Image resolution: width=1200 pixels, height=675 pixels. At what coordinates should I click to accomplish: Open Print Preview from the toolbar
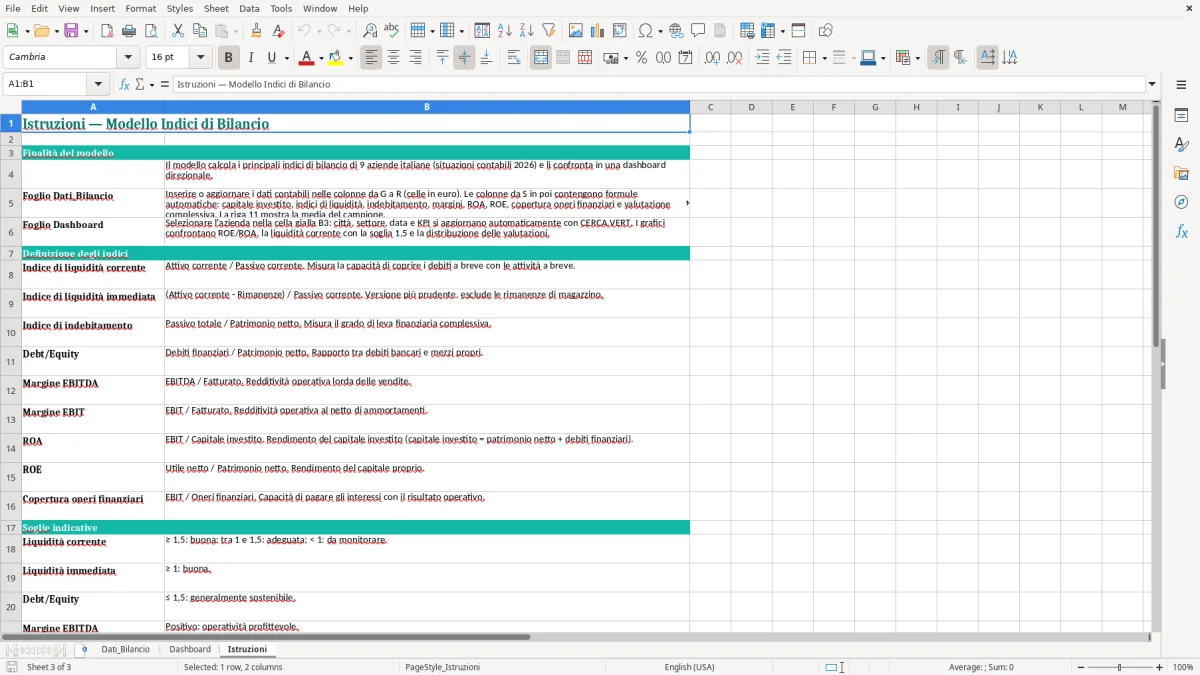pyautogui.click(x=151, y=31)
